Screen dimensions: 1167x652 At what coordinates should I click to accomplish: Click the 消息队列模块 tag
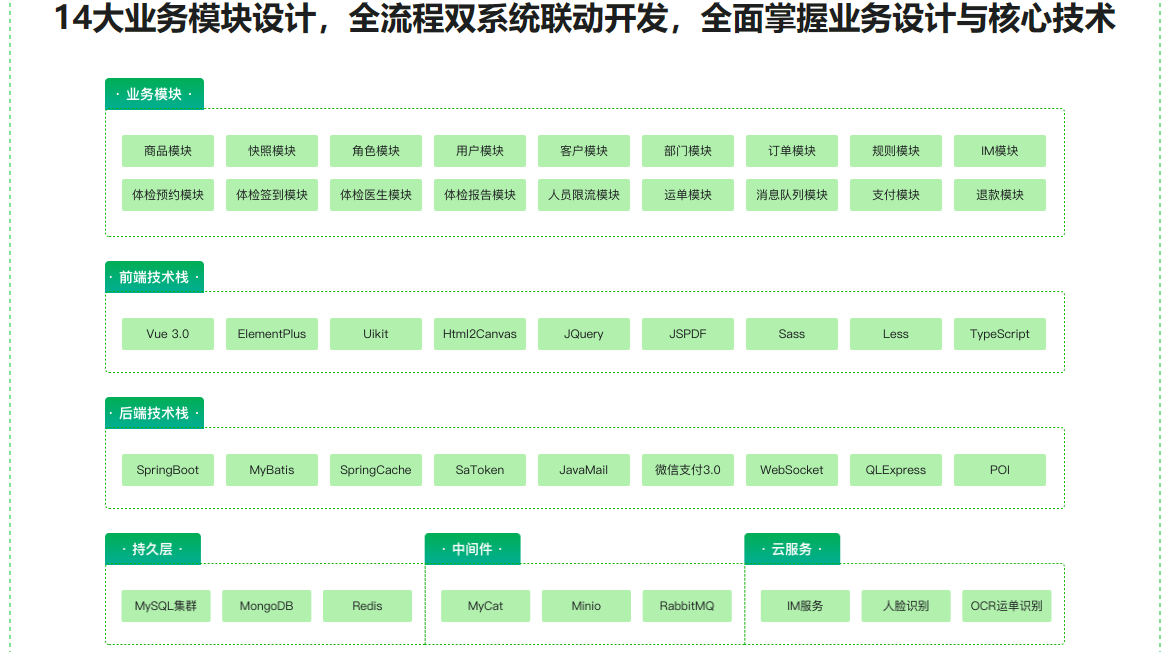[792, 195]
